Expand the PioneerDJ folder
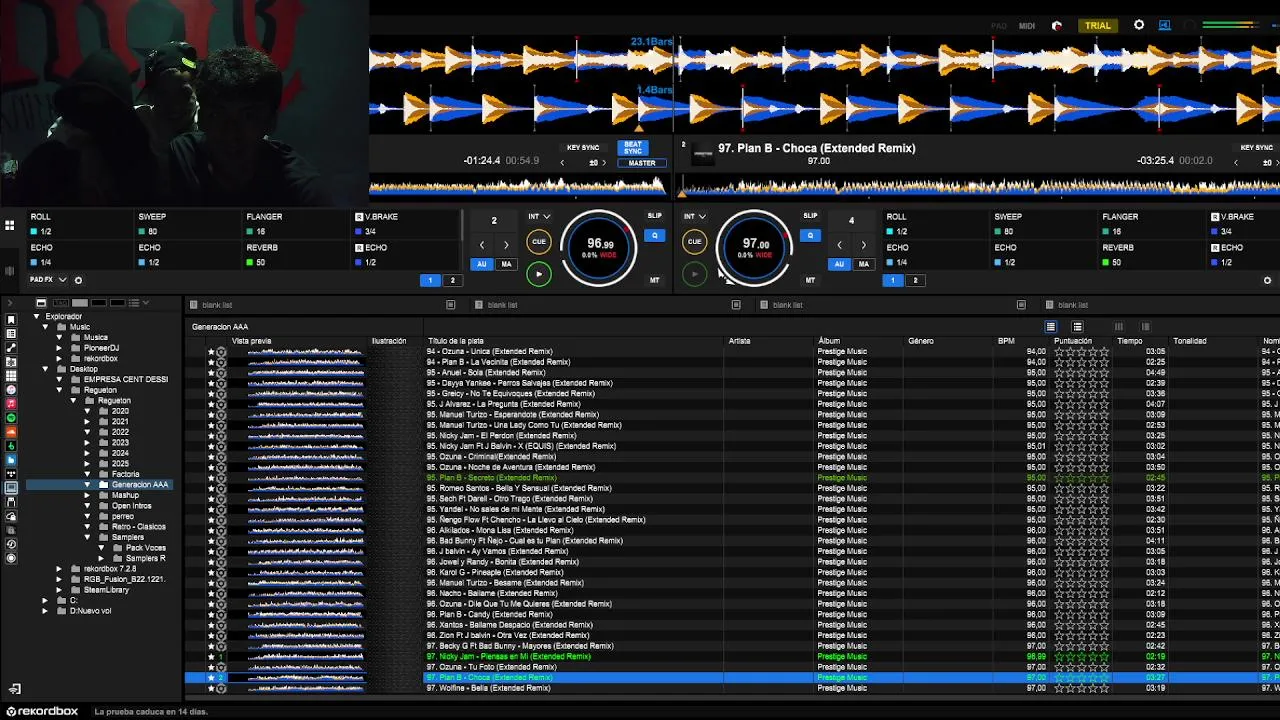This screenshot has height=720, width=1280. coord(59,348)
